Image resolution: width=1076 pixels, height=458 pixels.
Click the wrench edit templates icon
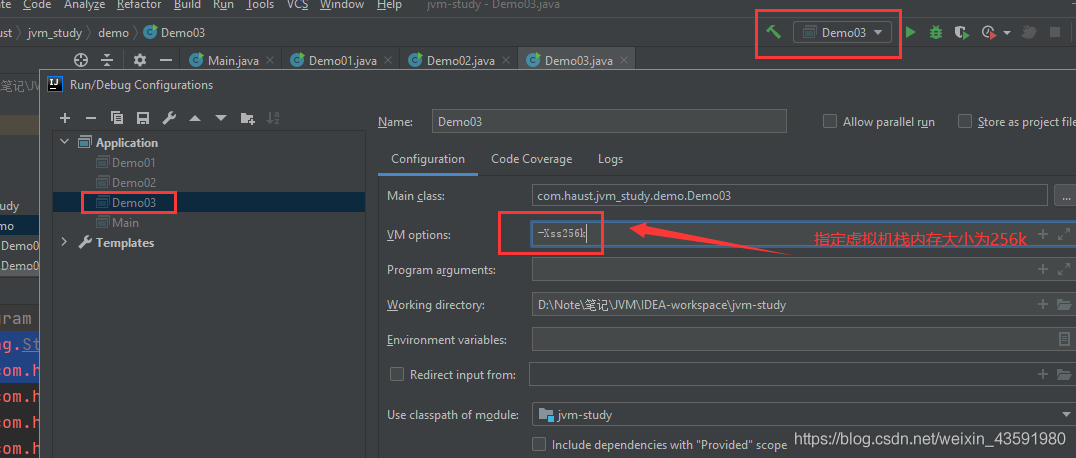coord(169,118)
